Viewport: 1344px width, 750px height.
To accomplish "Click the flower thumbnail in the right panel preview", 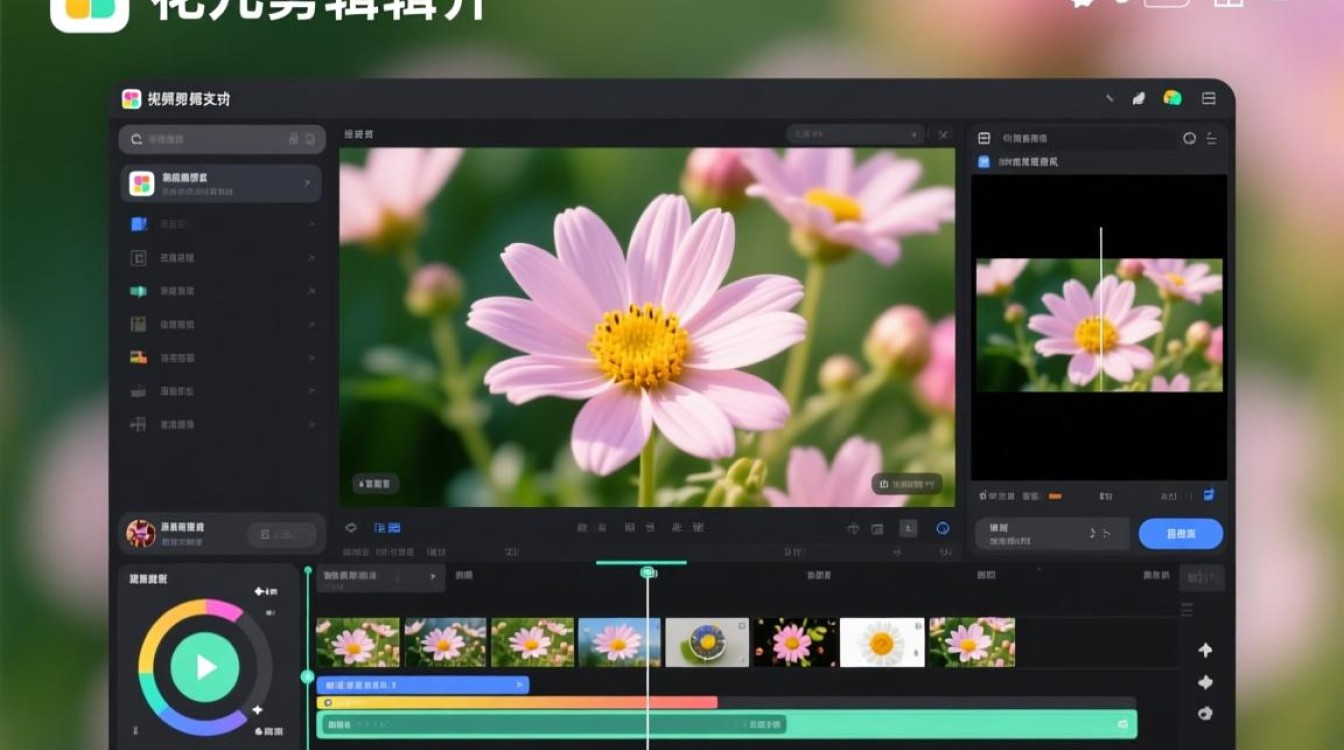I will 1099,325.
